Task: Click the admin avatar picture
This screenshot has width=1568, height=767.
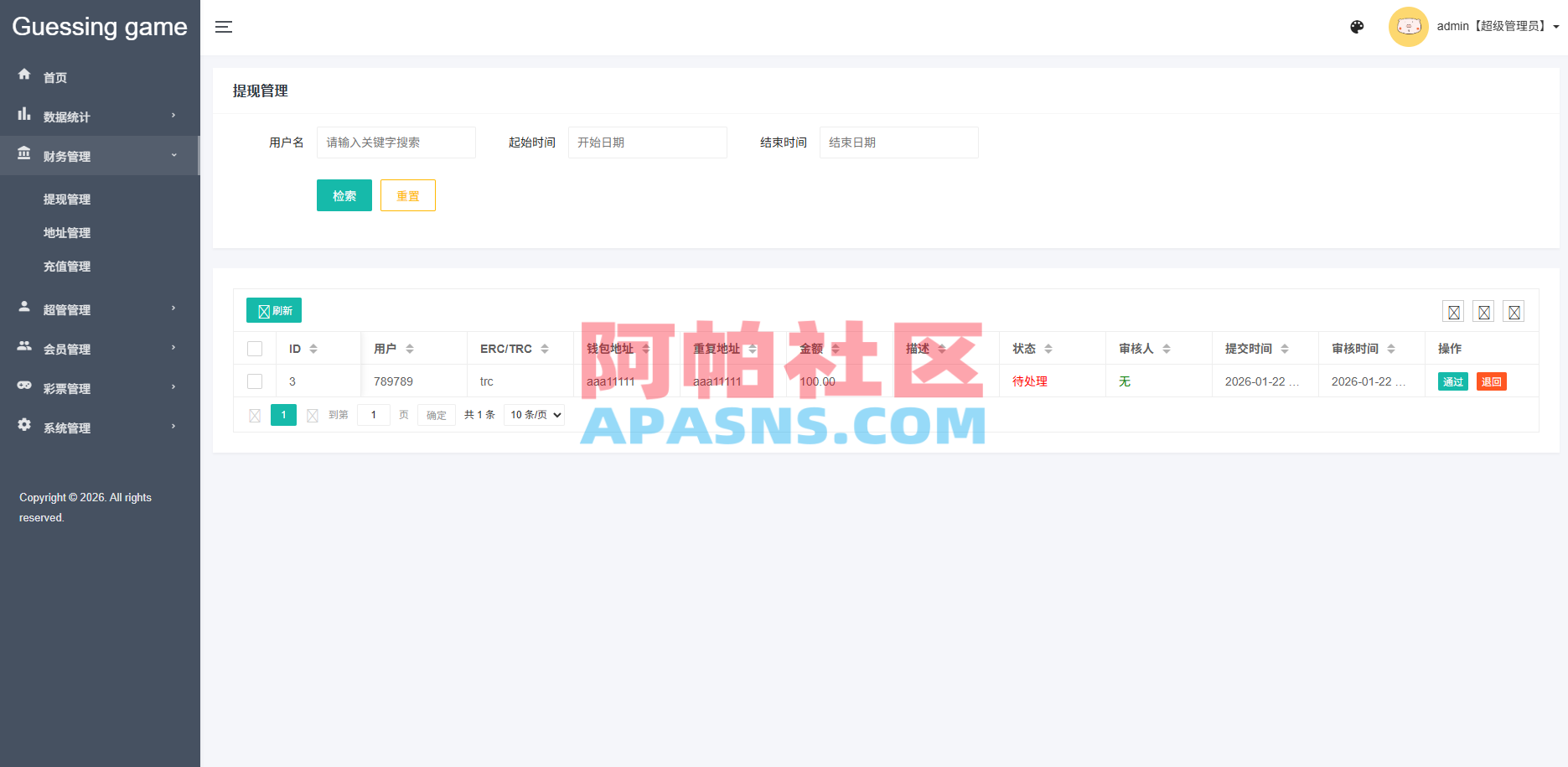Action: coord(1409,27)
